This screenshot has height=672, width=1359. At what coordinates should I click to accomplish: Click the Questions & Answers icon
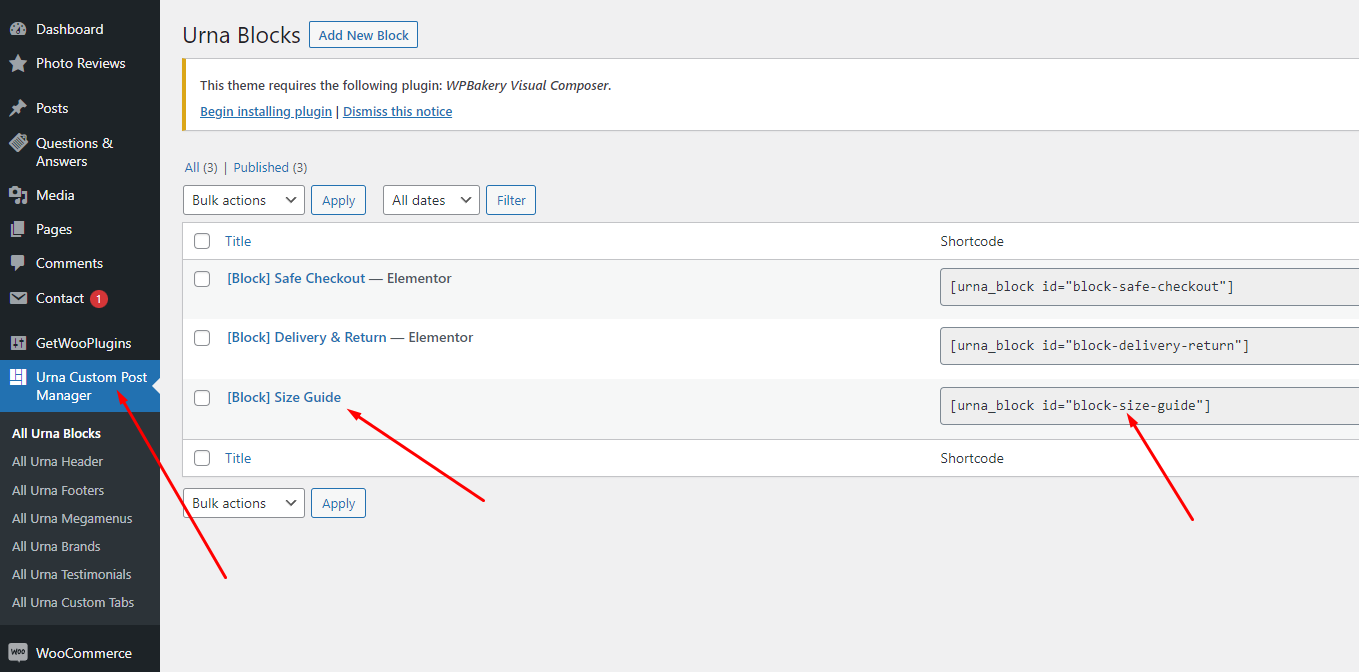click(x=18, y=143)
